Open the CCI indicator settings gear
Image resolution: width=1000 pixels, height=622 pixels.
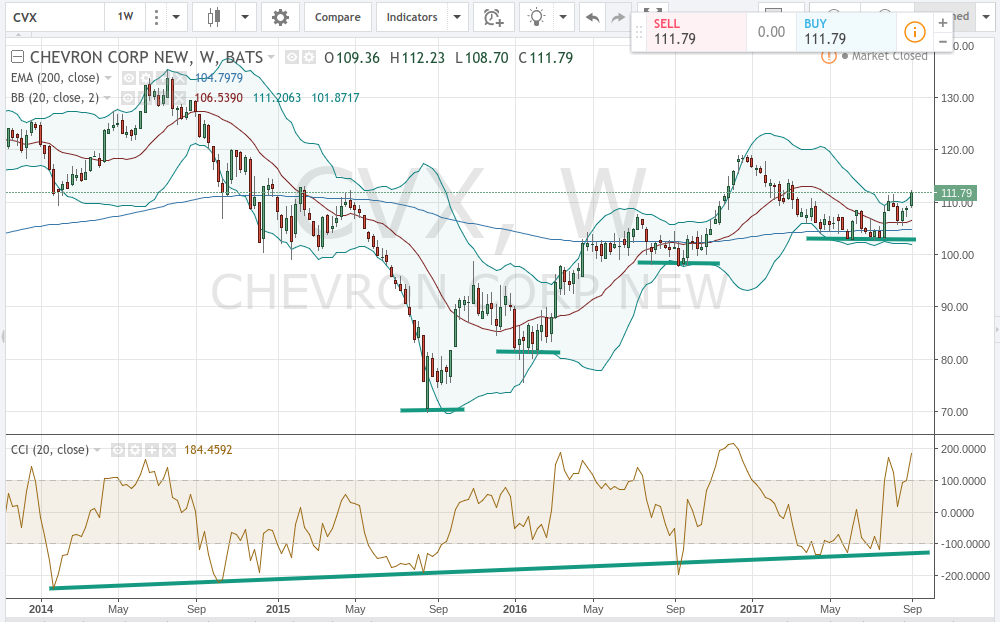135,450
